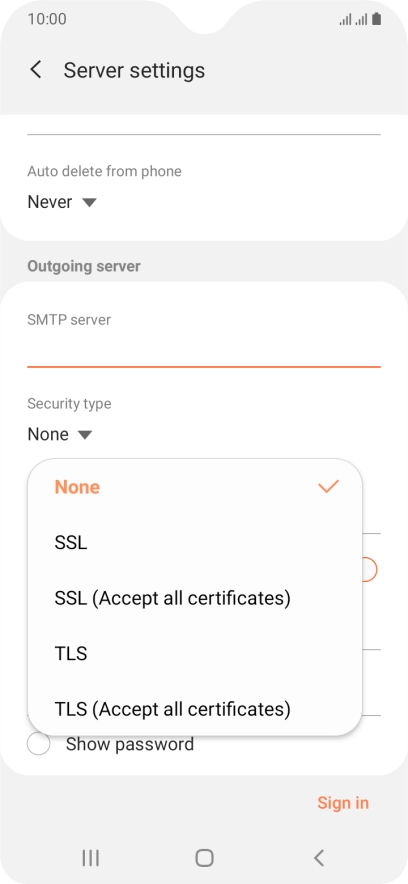Pick TLS (Accept all certificates) option

[x=194, y=708]
